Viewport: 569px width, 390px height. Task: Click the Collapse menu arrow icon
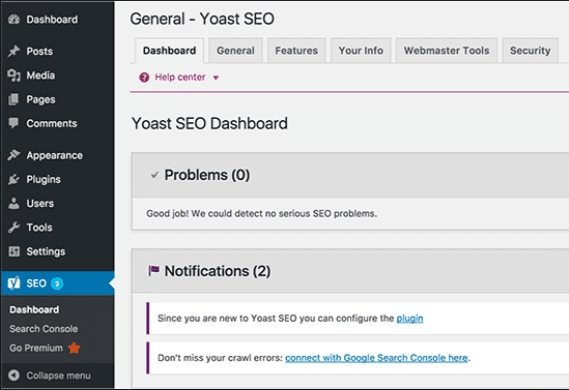[14, 375]
